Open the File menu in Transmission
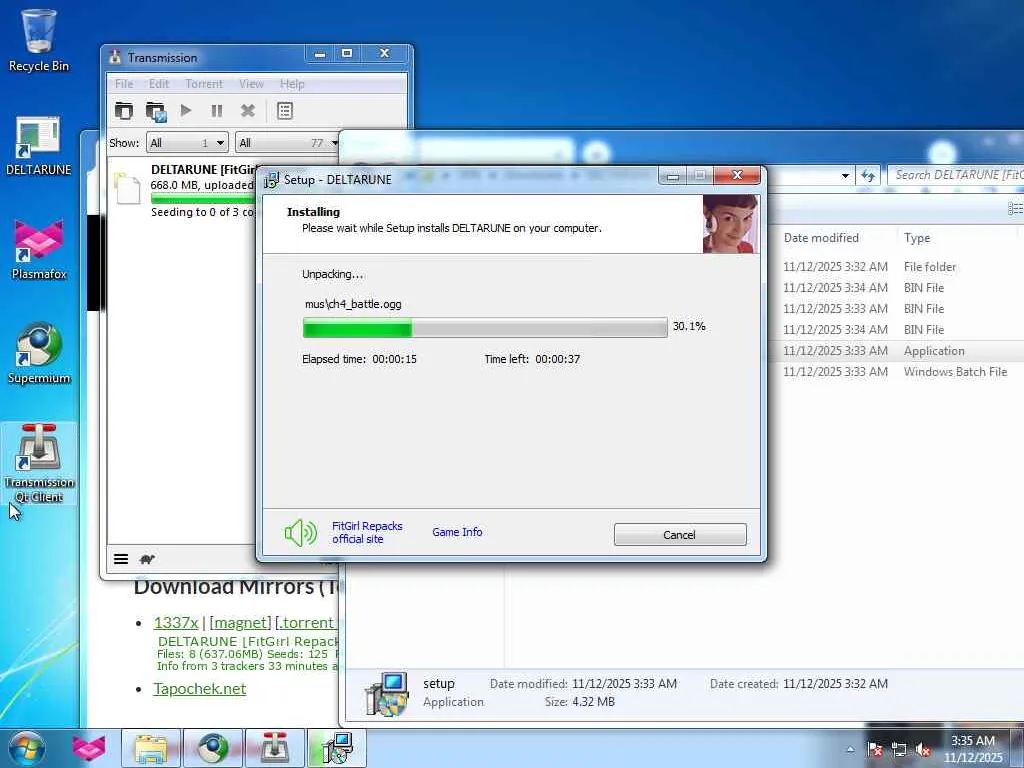The width and height of the screenshot is (1024, 768). coord(124,84)
